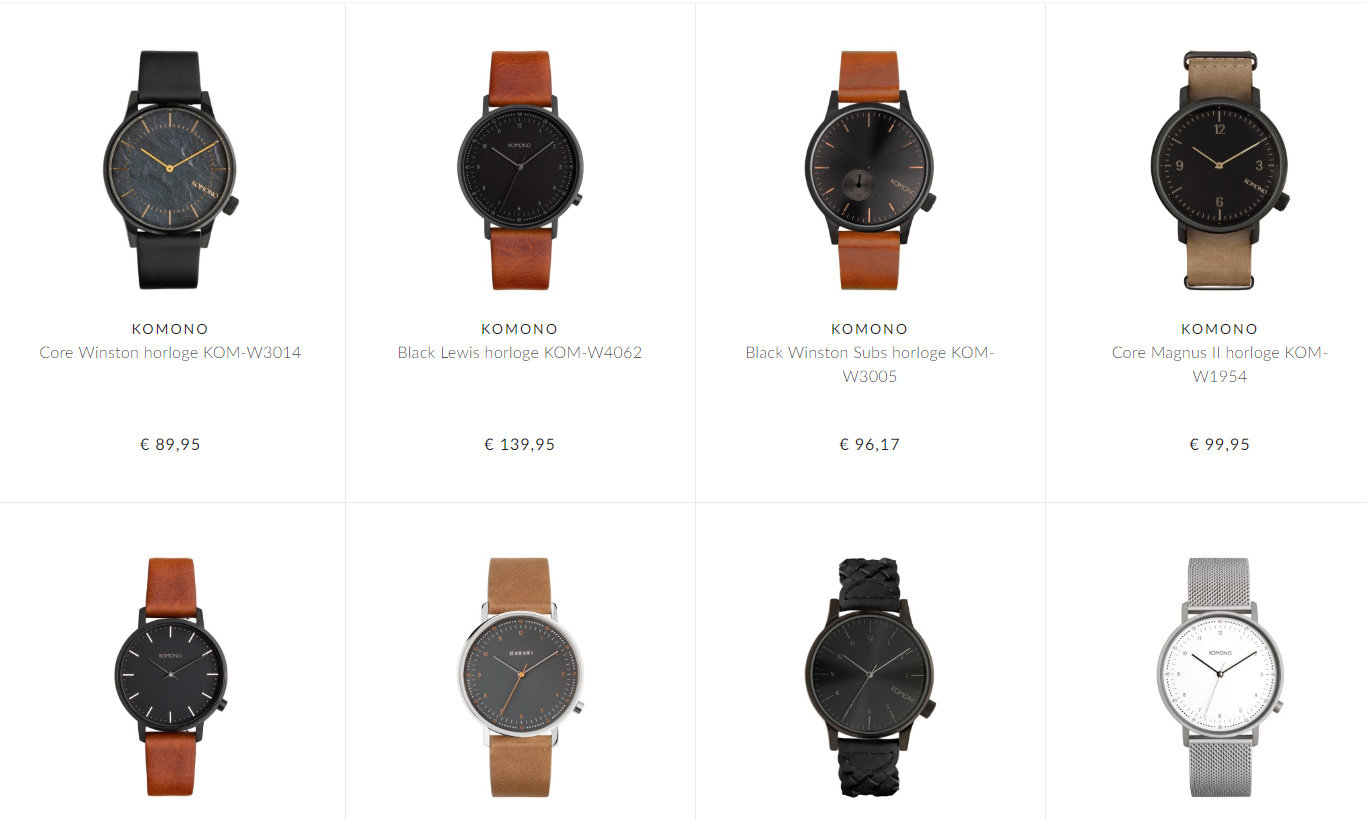This screenshot has height=821, width=1367.
Task: Click the Black Lewis watch with cognac strap
Action: coord(520,170)
